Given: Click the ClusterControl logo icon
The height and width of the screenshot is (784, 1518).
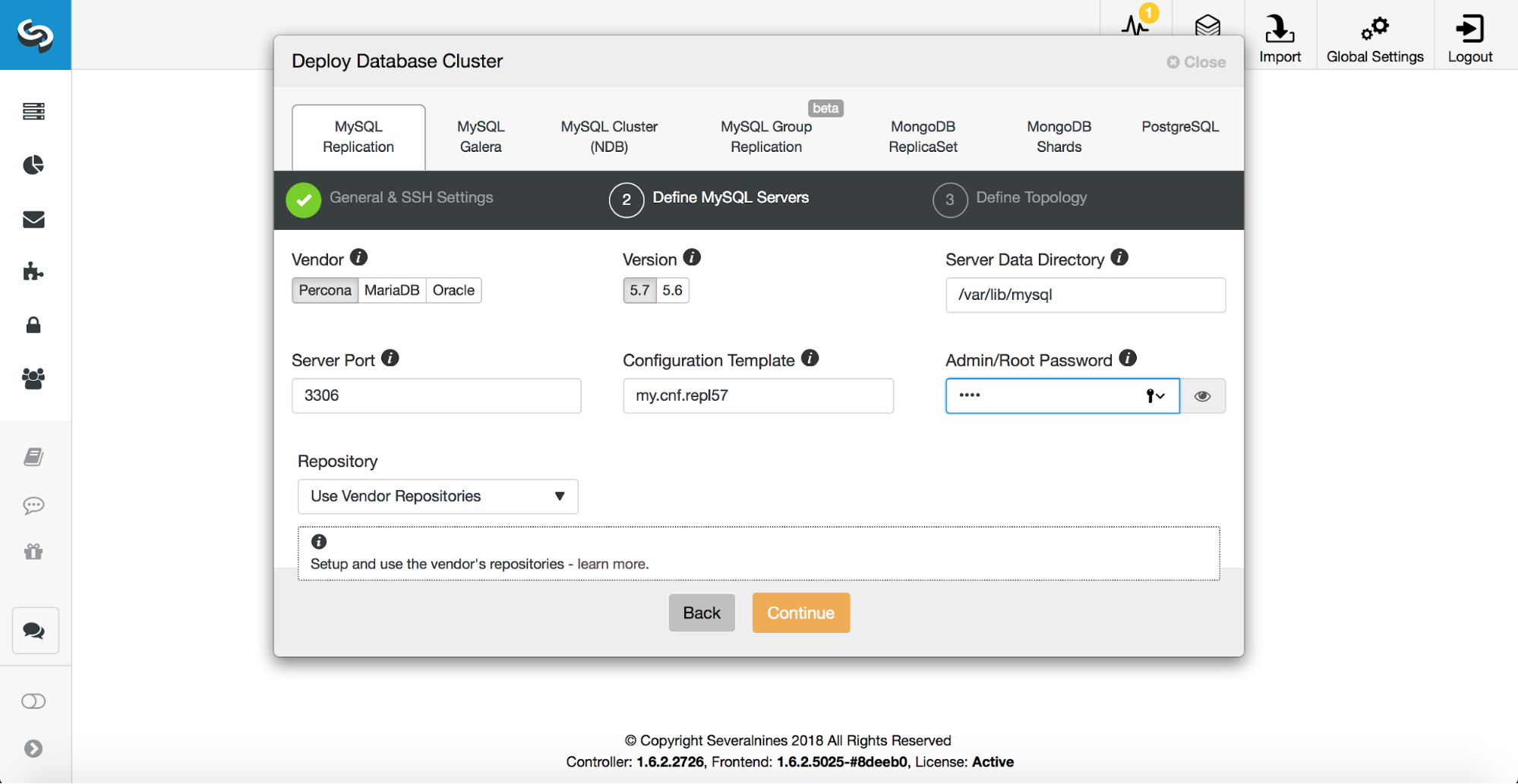Looking at the screenshot, I should coord(35,35).
